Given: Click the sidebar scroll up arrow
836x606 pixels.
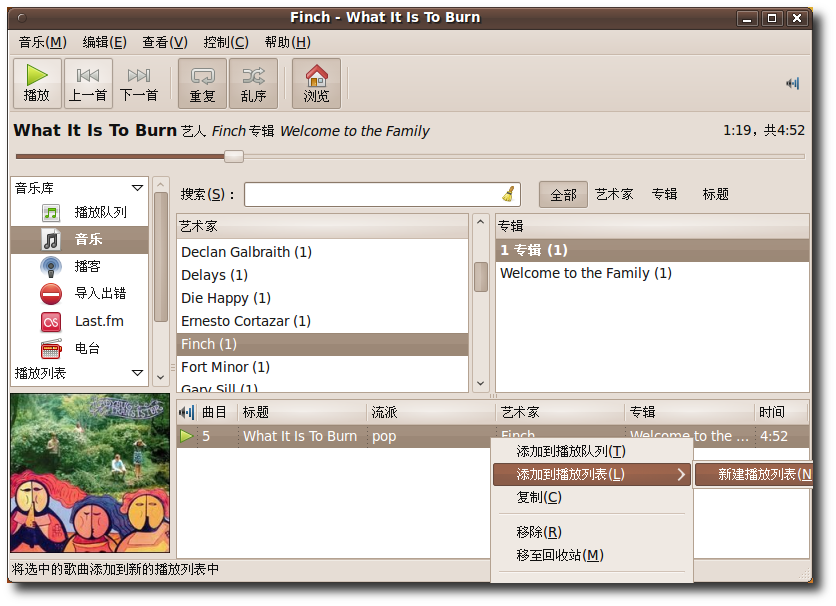Looking at the screenshot, I should 160,184.
